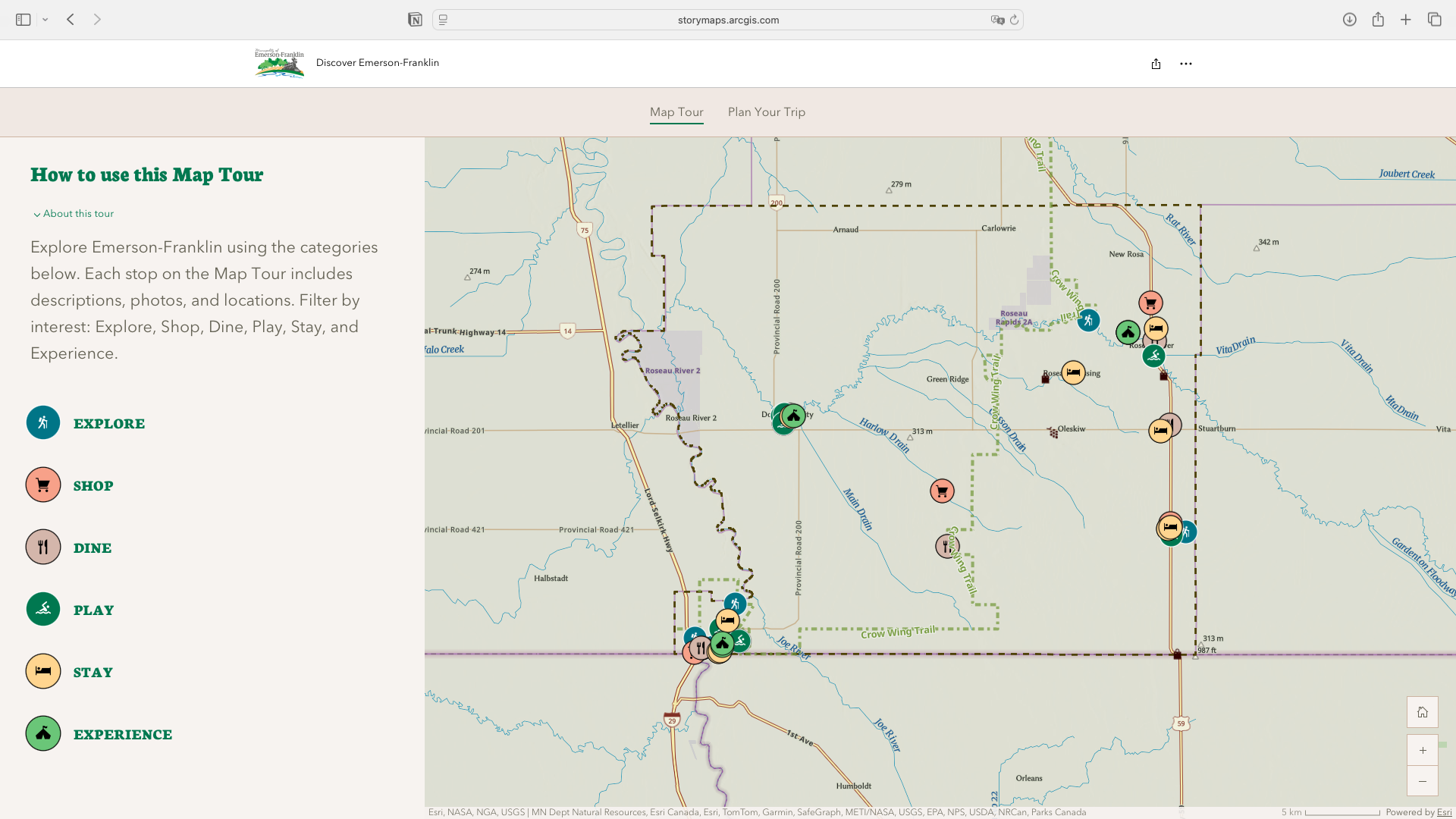Choose the Dine fork and knife icon

(x=43, y=548)
